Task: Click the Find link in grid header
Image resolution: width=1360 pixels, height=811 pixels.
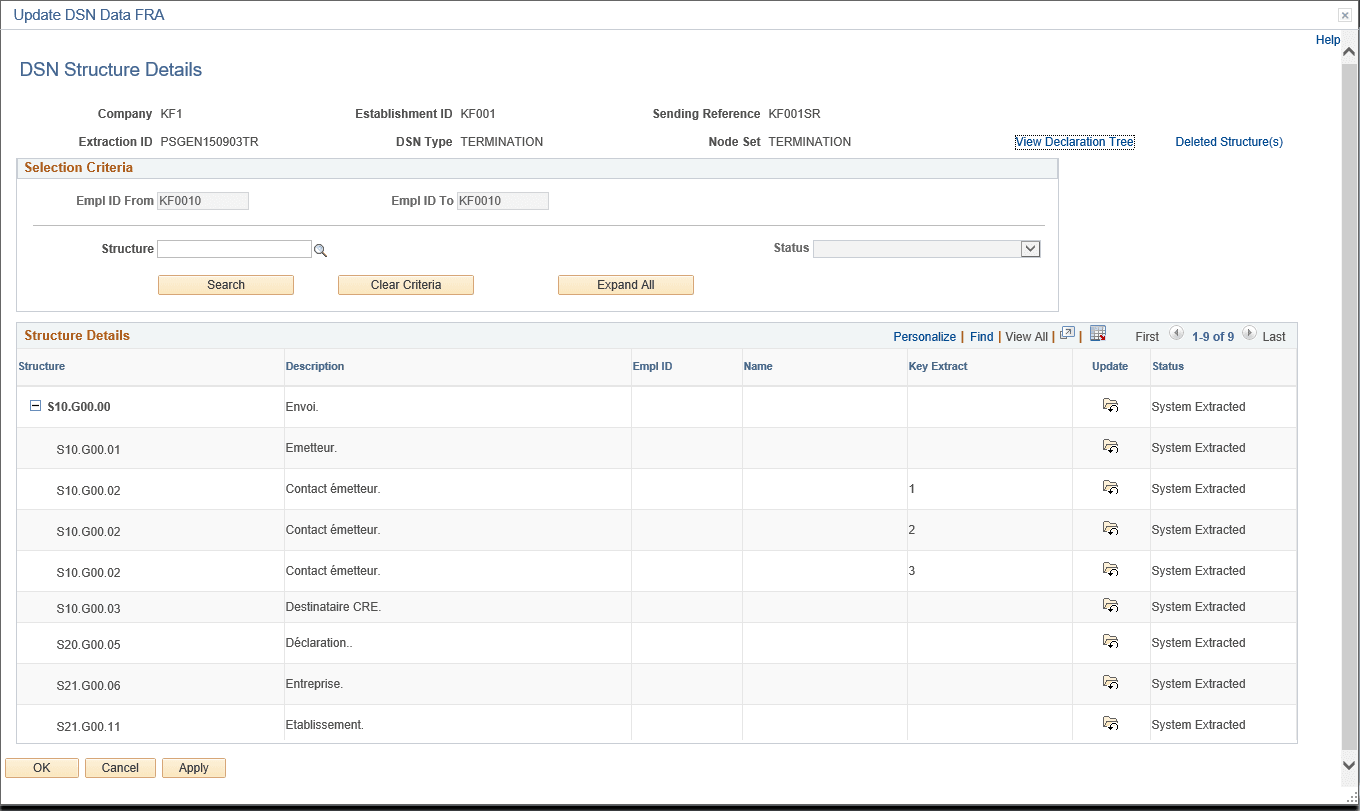Action: 982,337
